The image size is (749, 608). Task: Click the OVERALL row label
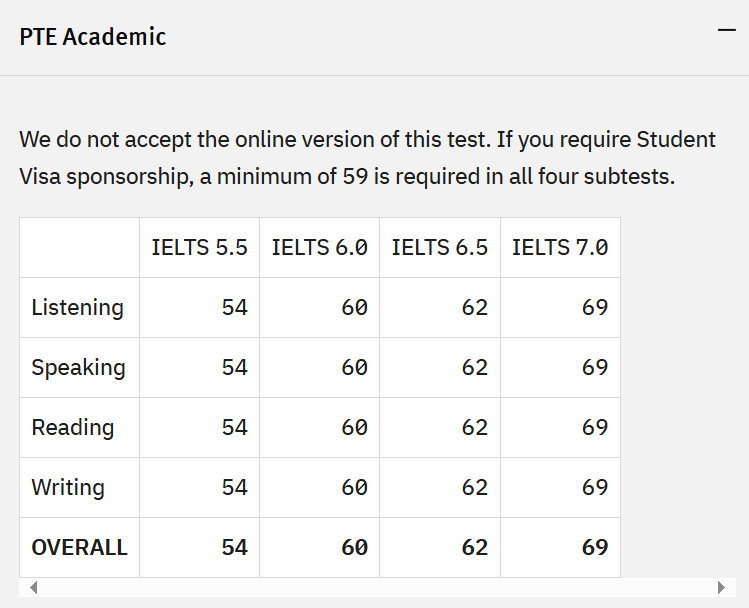tap(79, 547)
